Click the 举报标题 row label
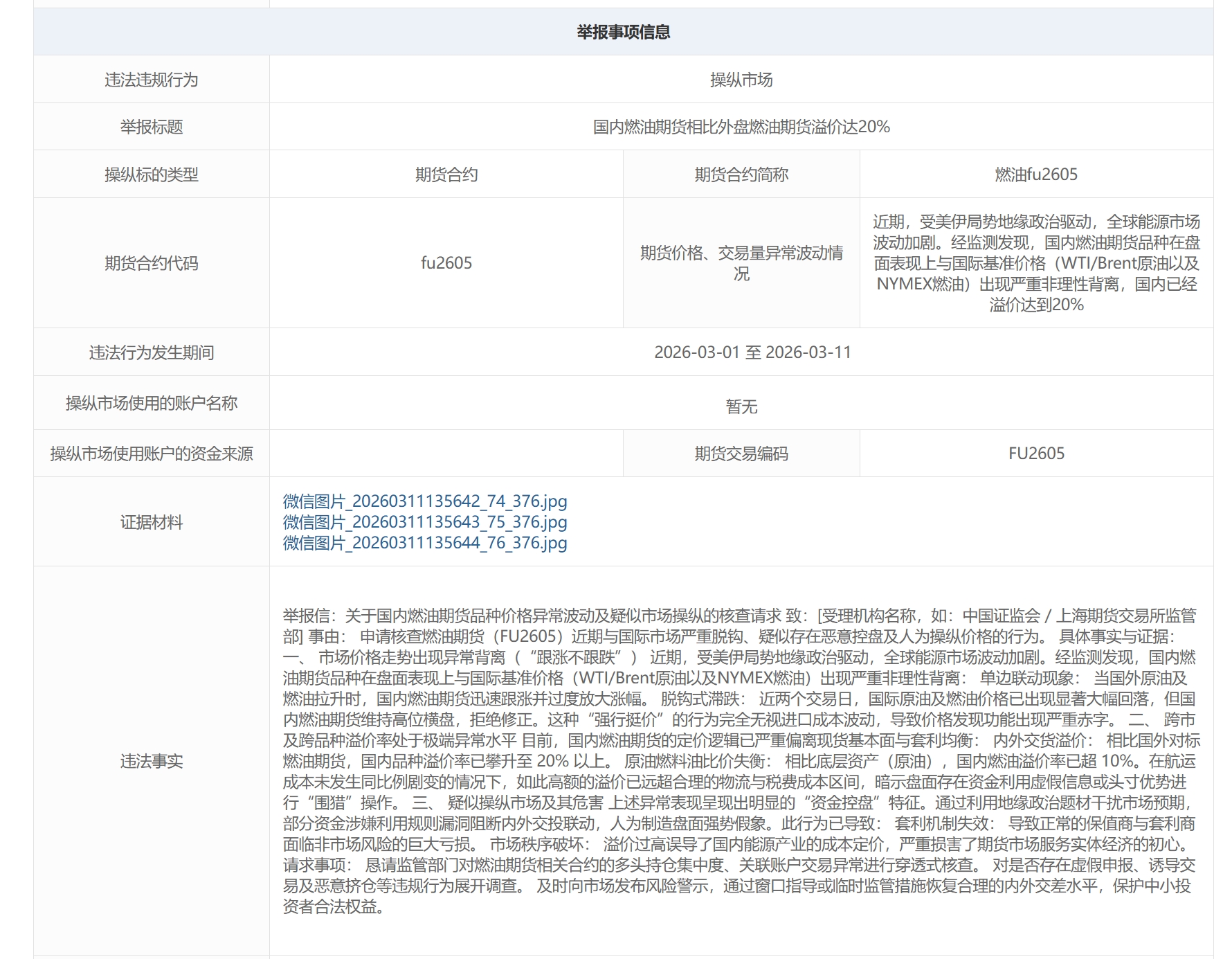 pyautogui.click(x=152, y=127)
